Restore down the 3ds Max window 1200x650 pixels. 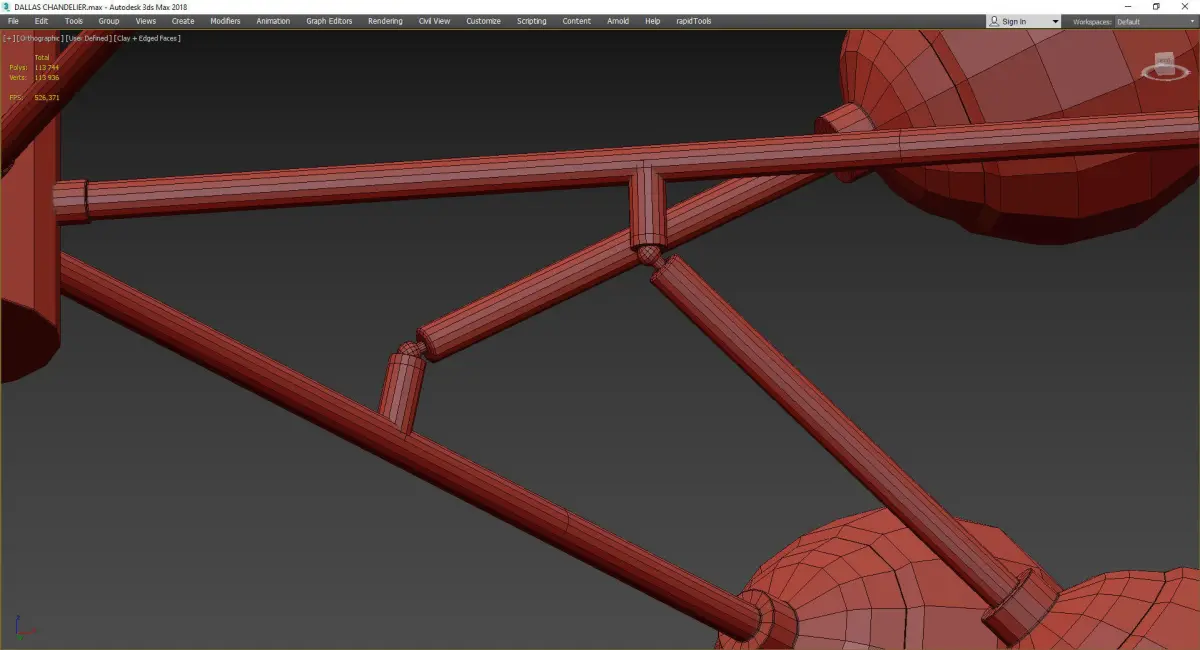click(1156, 6)
